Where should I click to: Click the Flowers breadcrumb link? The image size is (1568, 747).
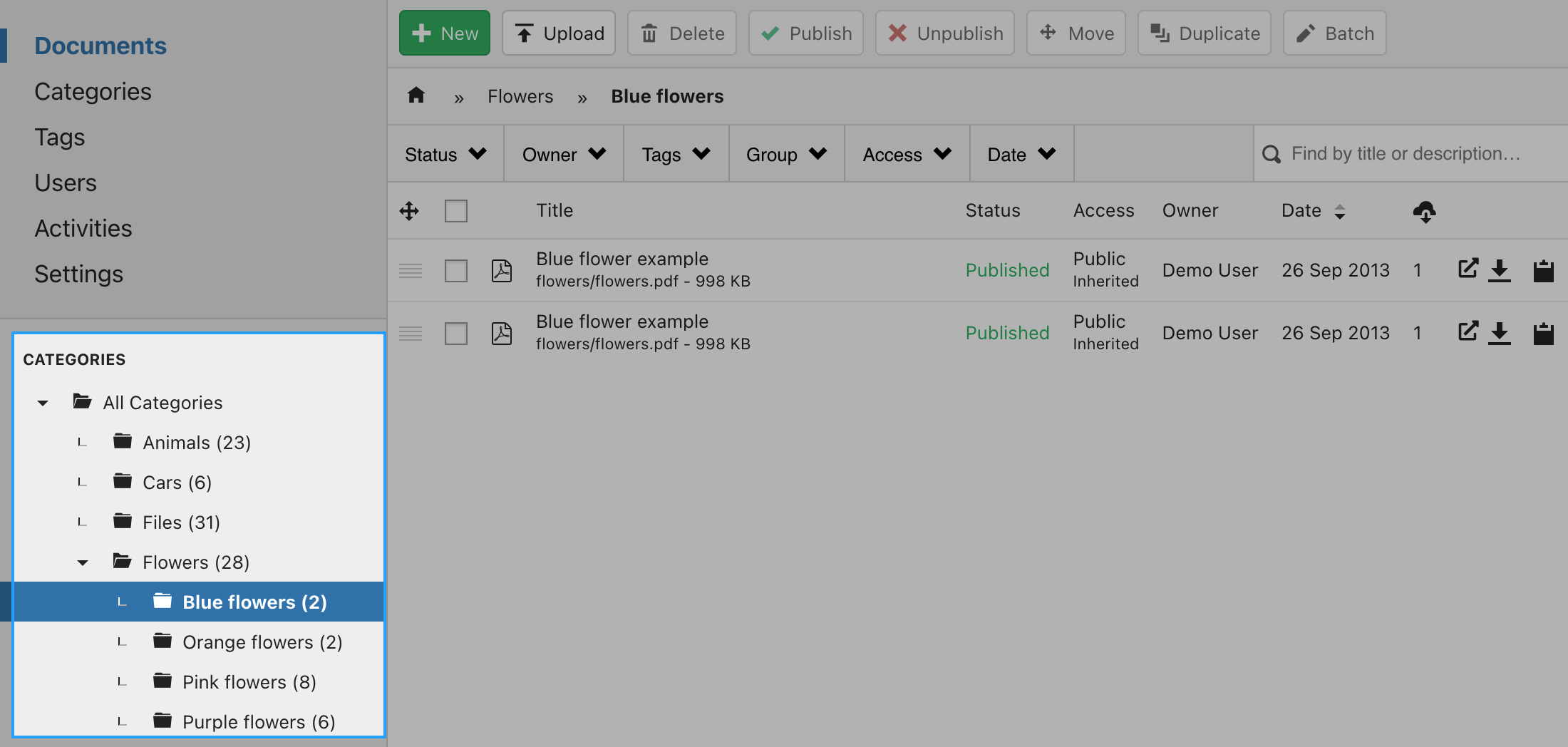520,96
